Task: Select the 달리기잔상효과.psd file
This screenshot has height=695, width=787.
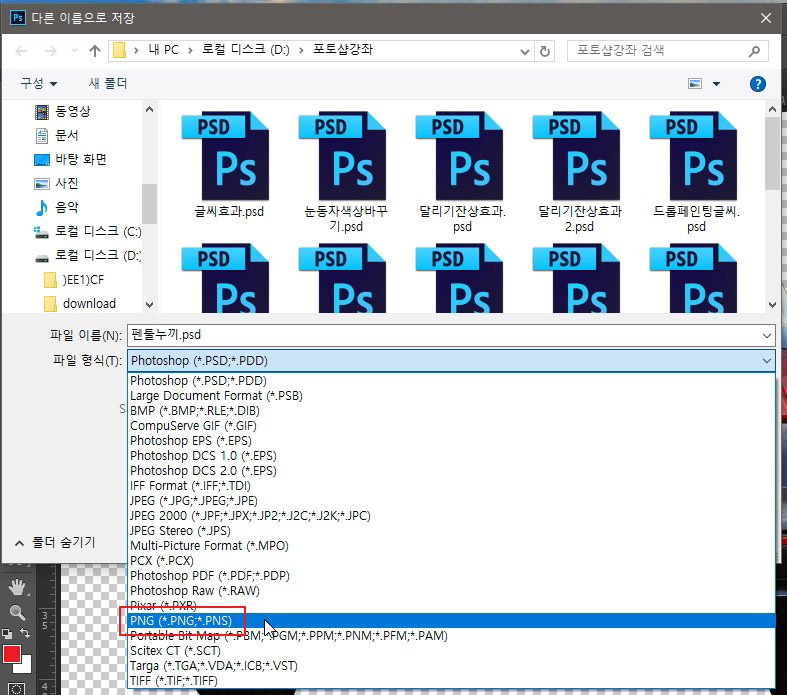Action: [462, 173]
